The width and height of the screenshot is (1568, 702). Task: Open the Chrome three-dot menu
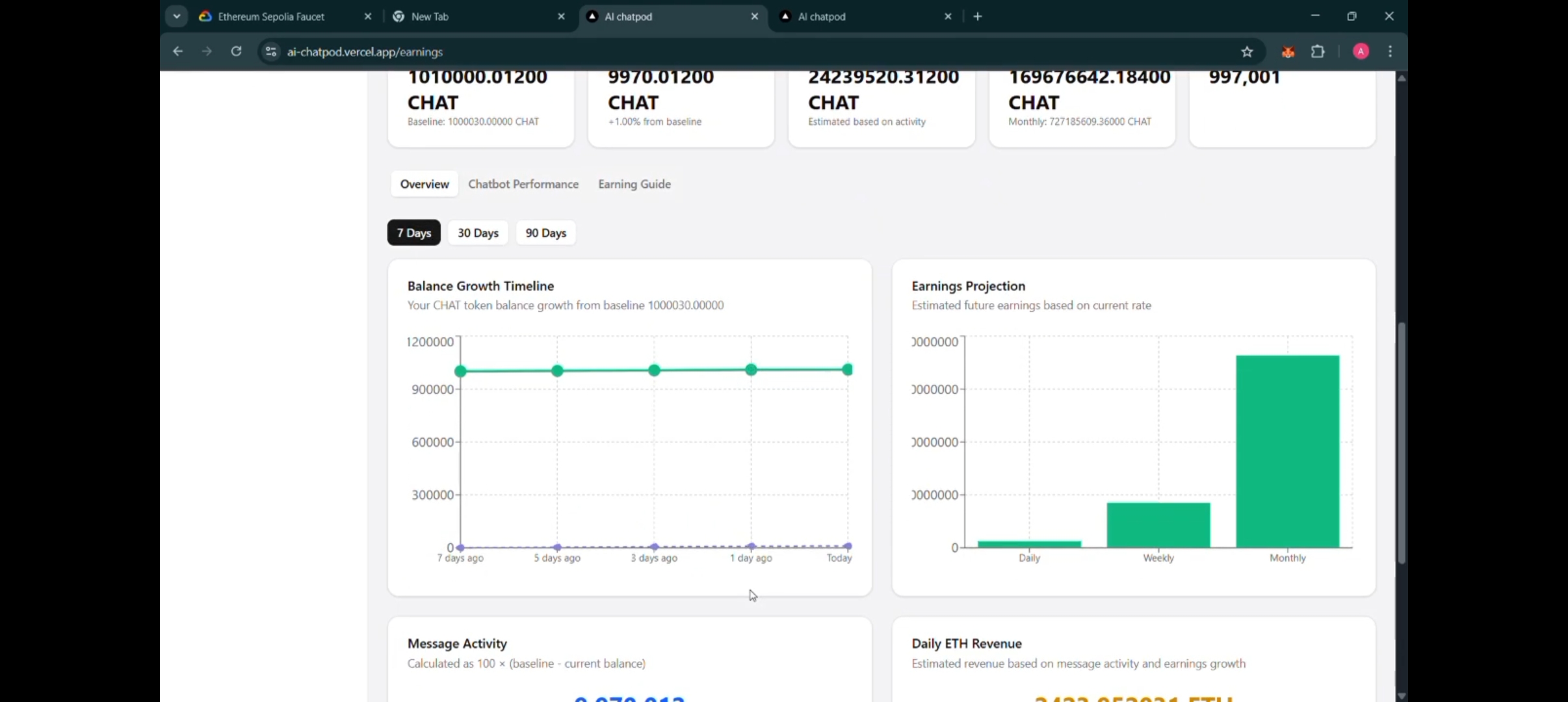[1390, 51]
